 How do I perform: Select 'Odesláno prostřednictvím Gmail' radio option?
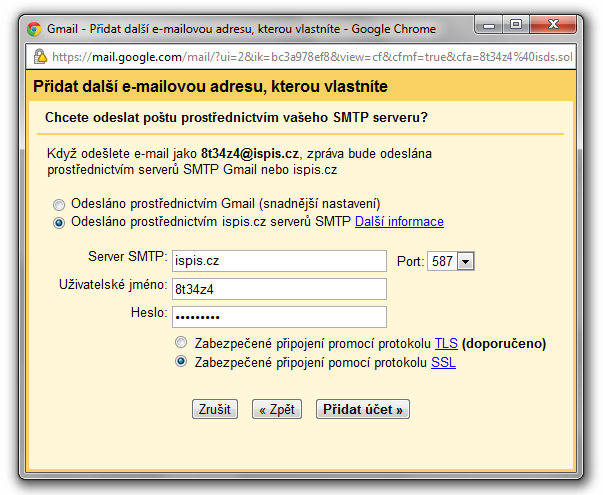coord(60,203)
